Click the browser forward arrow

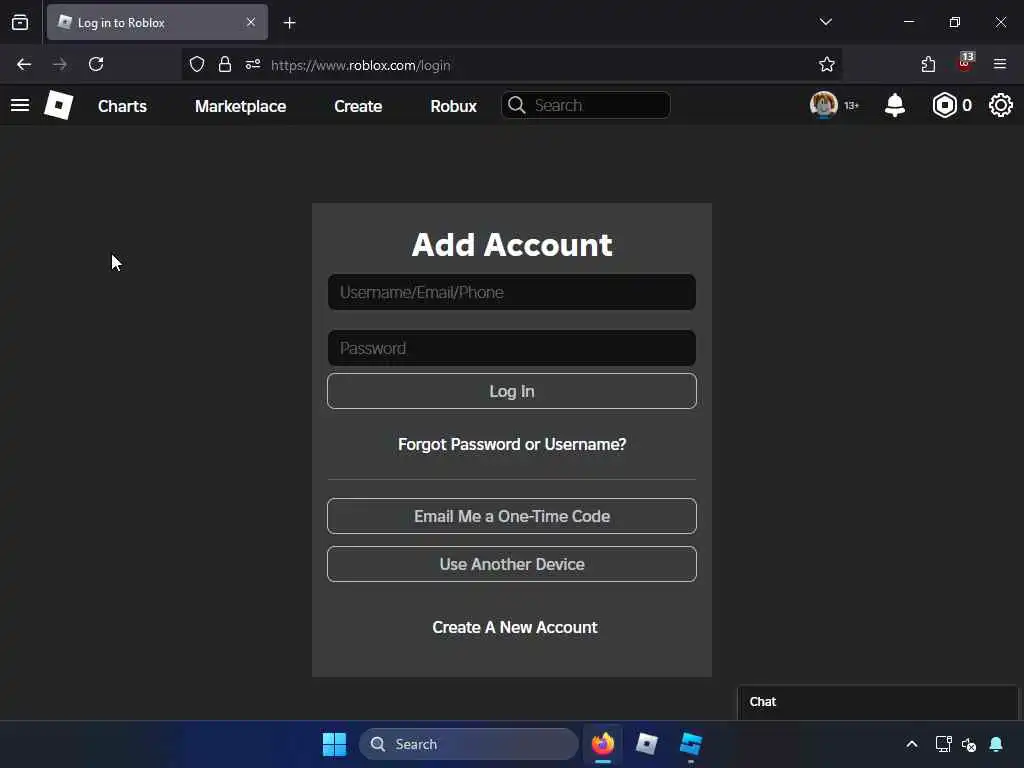click(60, 64)
